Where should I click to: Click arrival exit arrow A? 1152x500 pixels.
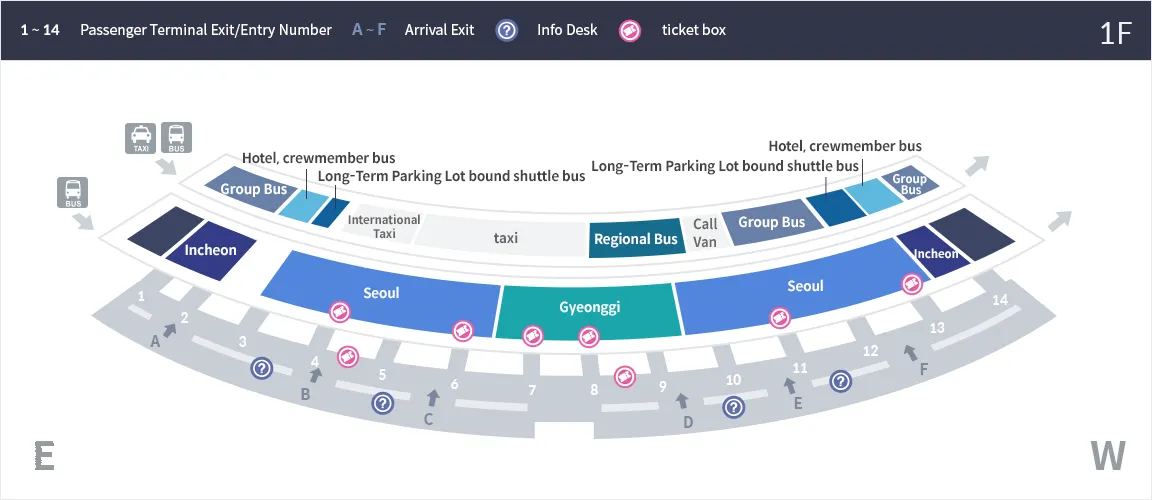pyautogui.click(x=170, y=331)
